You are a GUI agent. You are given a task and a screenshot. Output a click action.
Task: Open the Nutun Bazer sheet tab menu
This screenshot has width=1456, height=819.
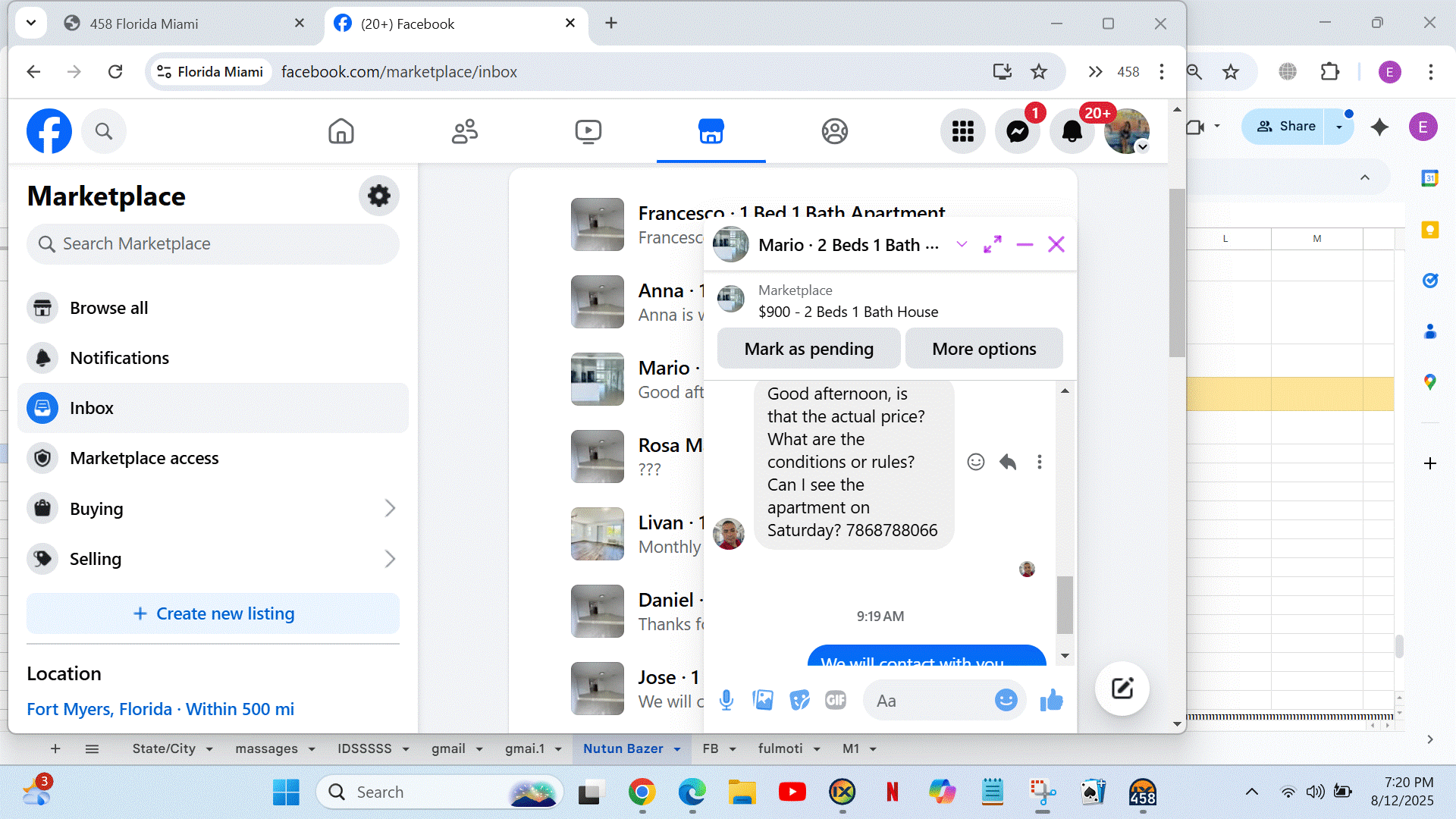pyautogui.click(x=677, y=749)
